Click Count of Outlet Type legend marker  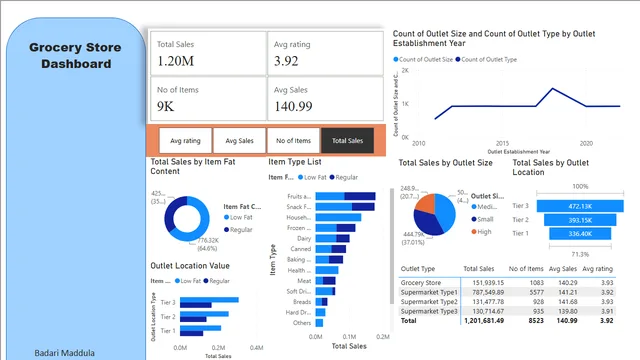pos(458,59)
